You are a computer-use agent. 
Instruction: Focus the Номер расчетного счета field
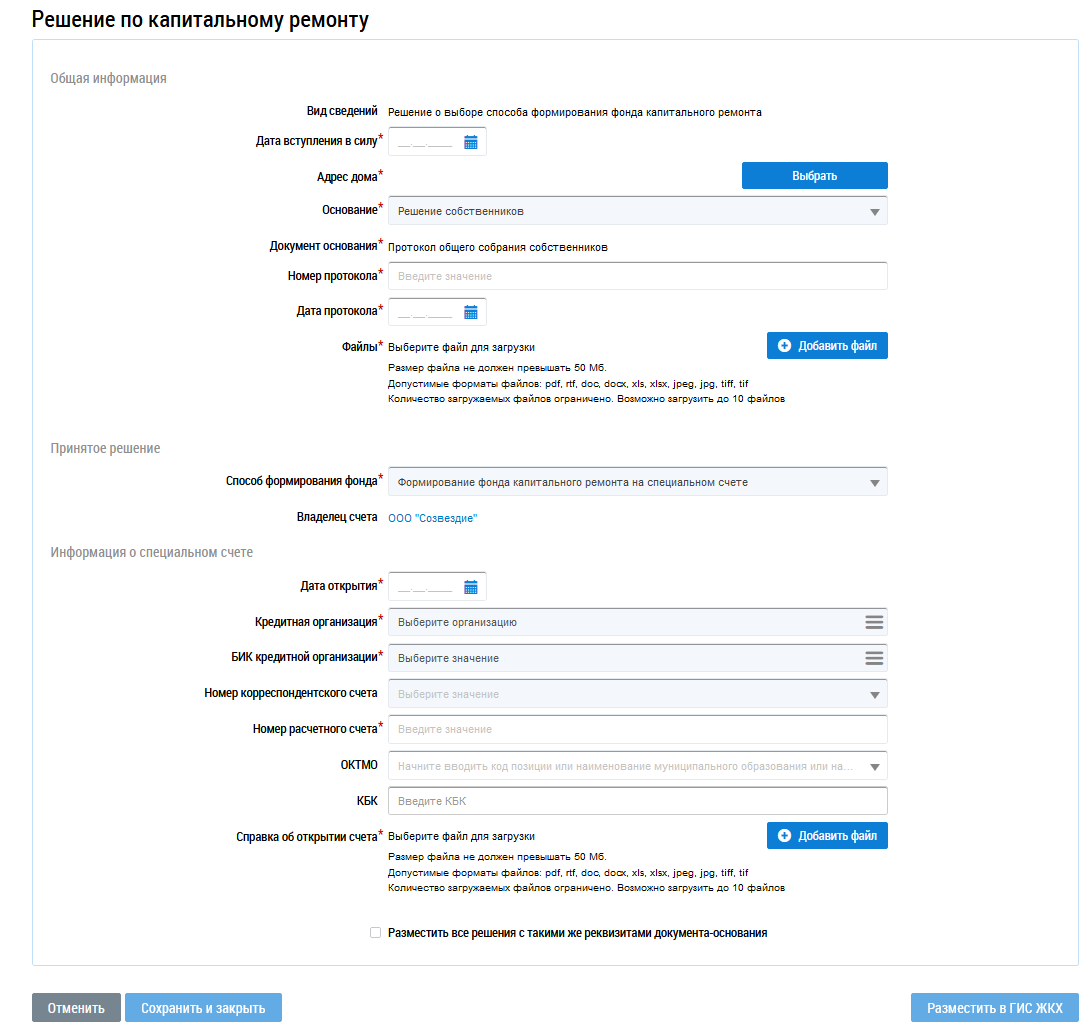pos(637,729)
